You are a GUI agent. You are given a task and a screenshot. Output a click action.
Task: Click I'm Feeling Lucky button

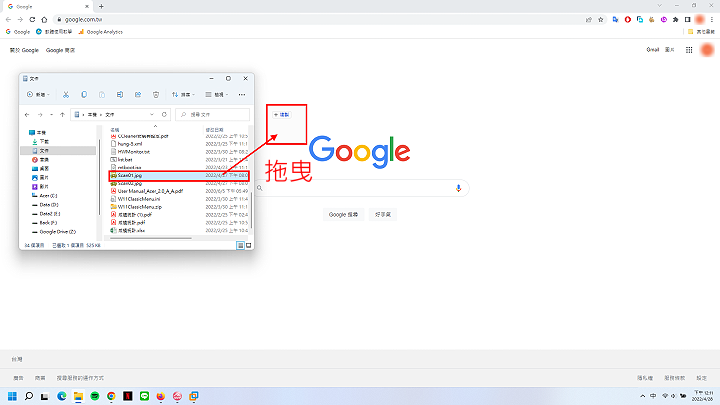[383, 214]
